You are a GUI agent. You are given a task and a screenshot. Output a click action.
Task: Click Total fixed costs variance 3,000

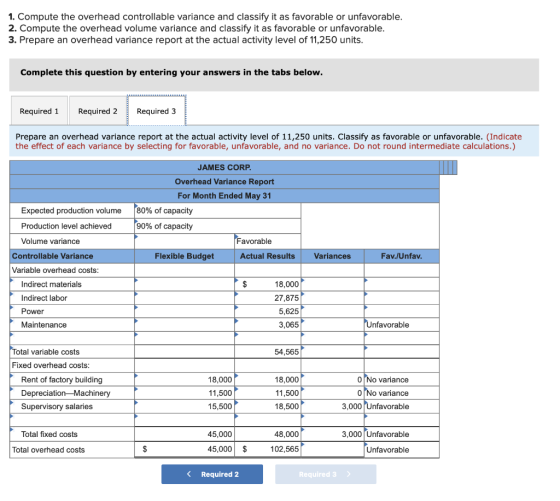[332, 434]
